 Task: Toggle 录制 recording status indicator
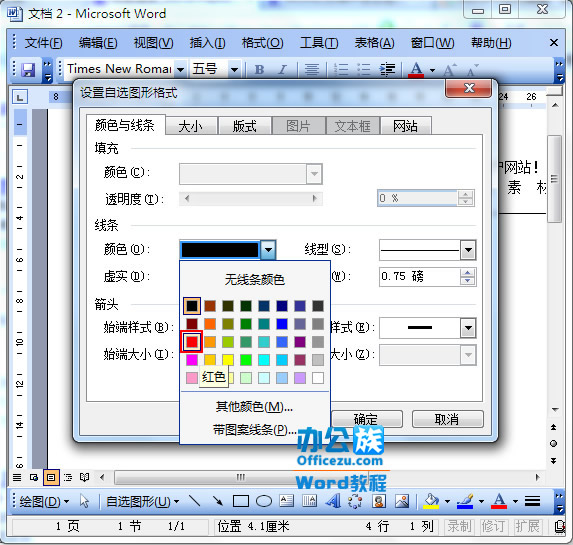(459, 526)
